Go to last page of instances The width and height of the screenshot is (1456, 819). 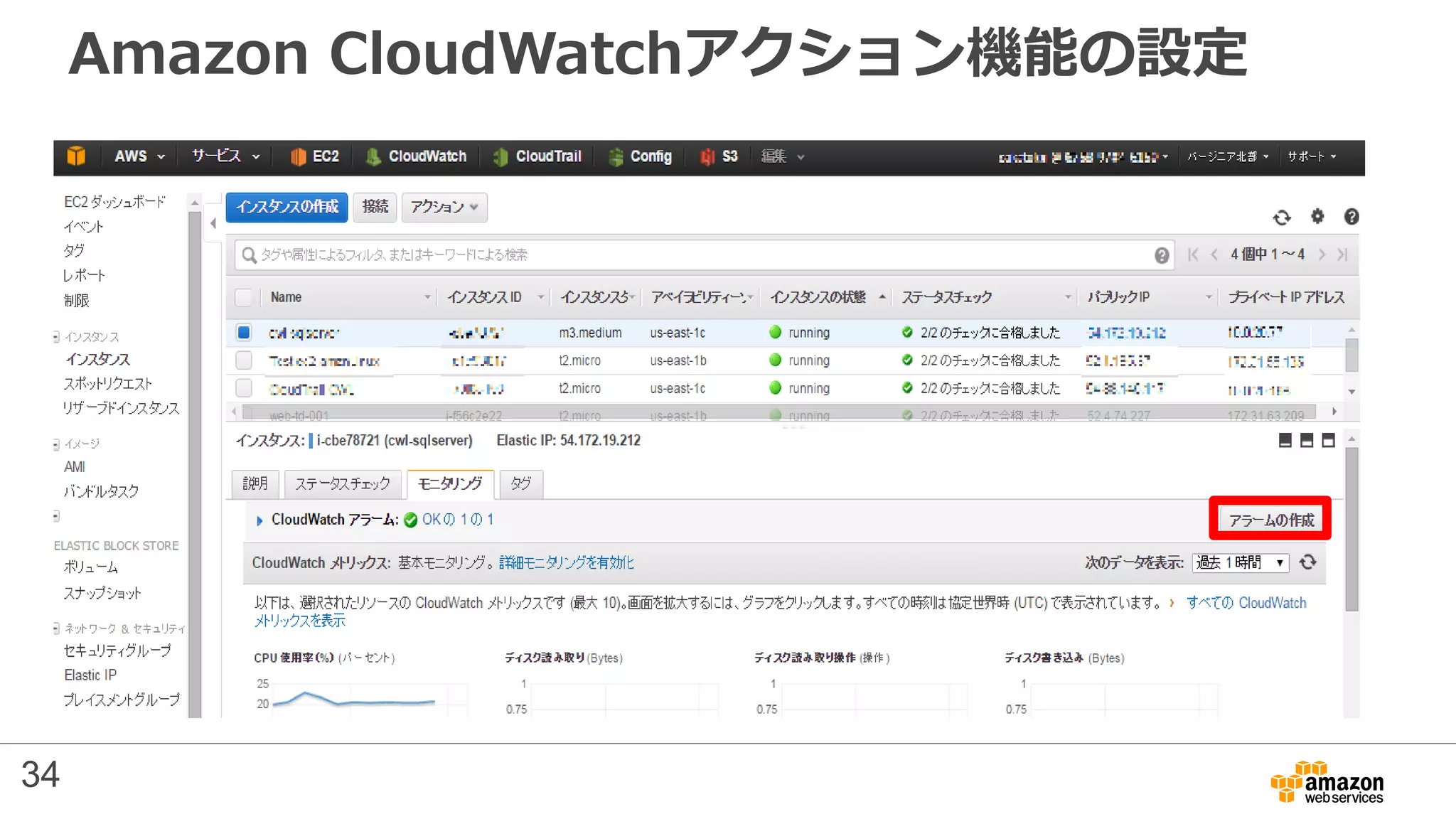tap(1342, 255)
